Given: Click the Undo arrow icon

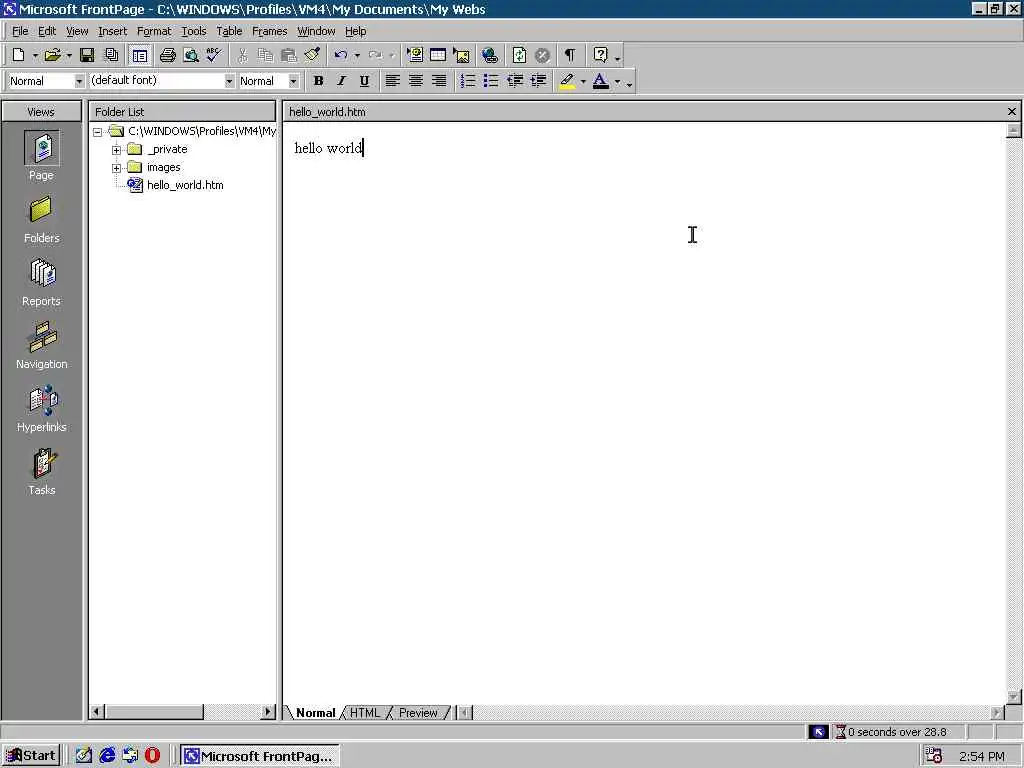Looking at the screenshot, I should 340,56.
